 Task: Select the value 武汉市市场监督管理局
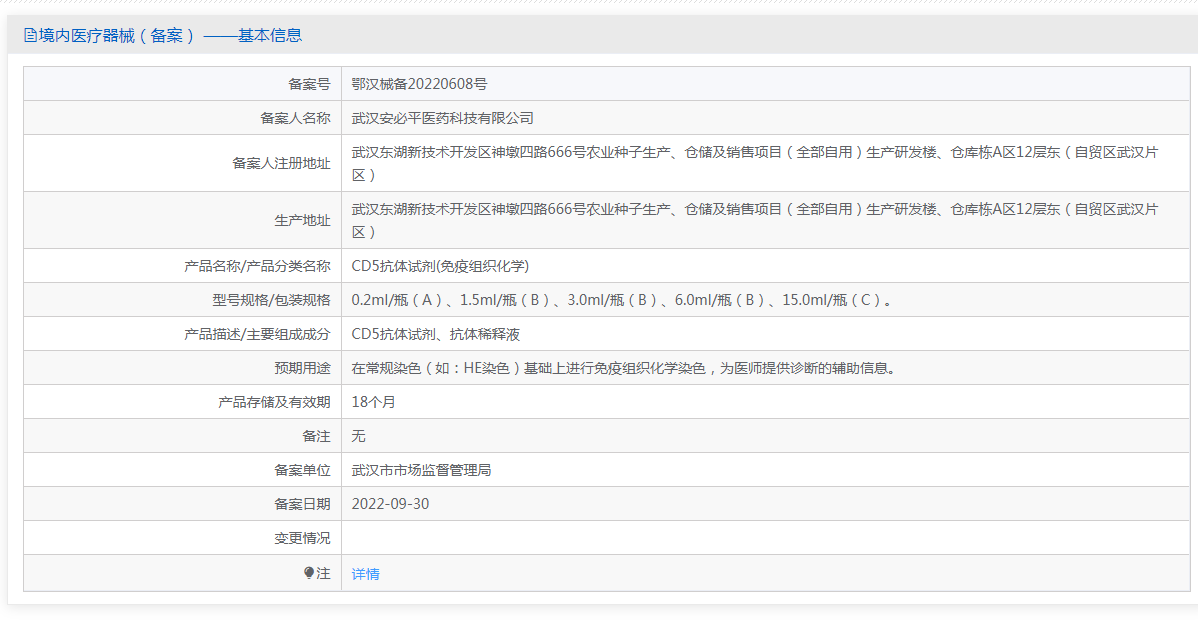click(x=421, y=470)
